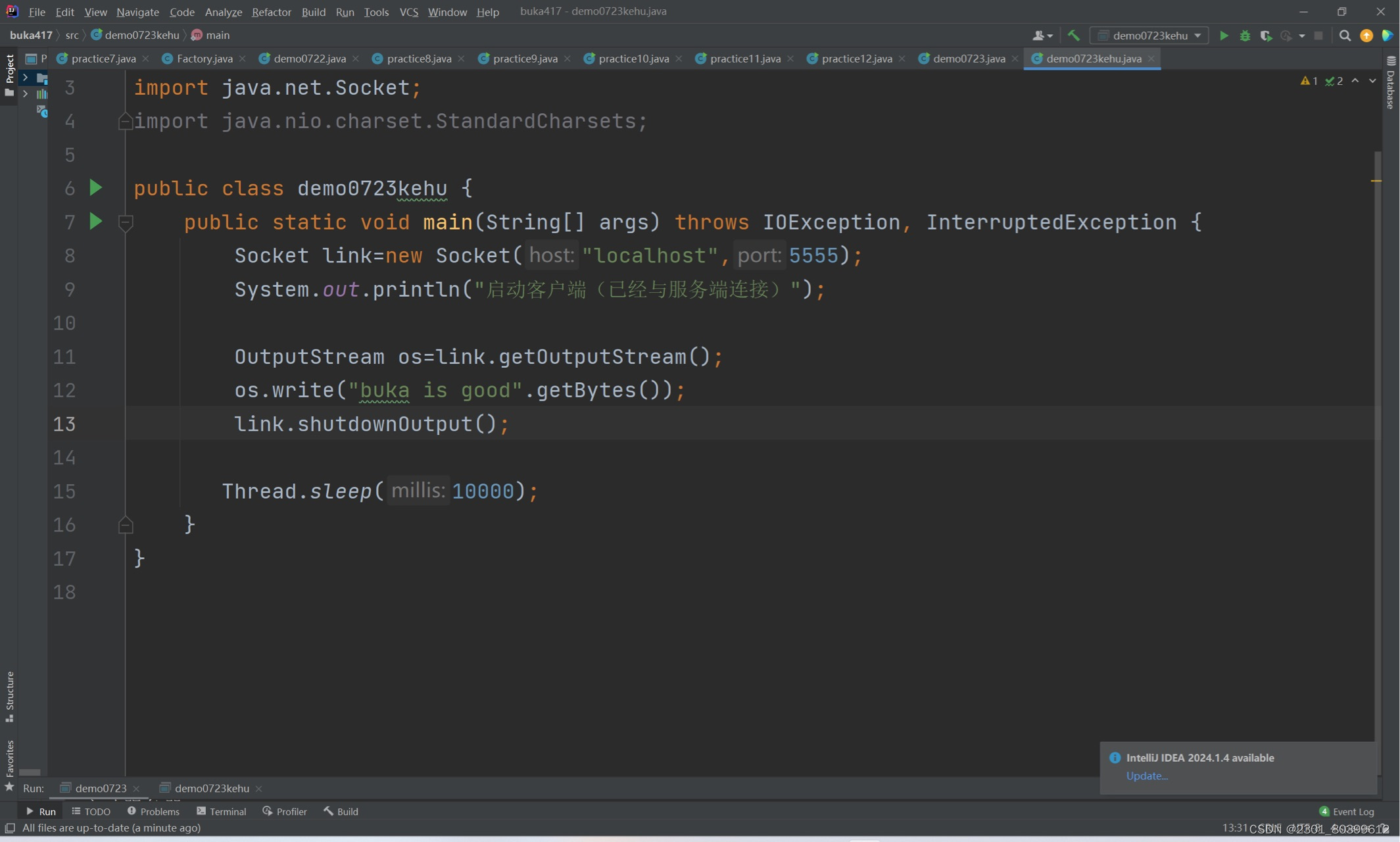The image size is (1400, 842).
Task: Switch to the Factory.java tab
Action: click(x=204, y=59)
